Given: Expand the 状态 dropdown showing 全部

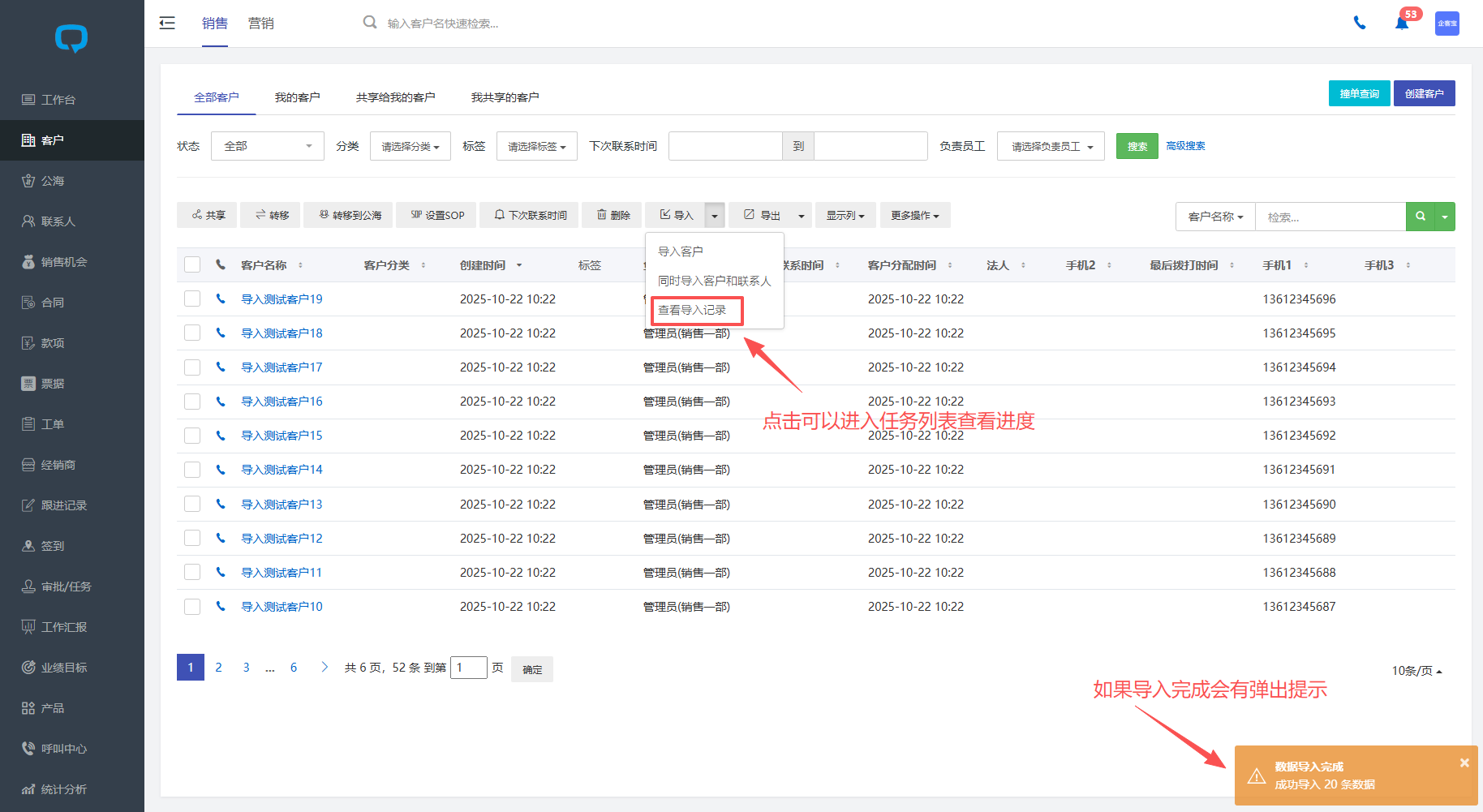Looking at the screenshot, I should click(267, 146).
